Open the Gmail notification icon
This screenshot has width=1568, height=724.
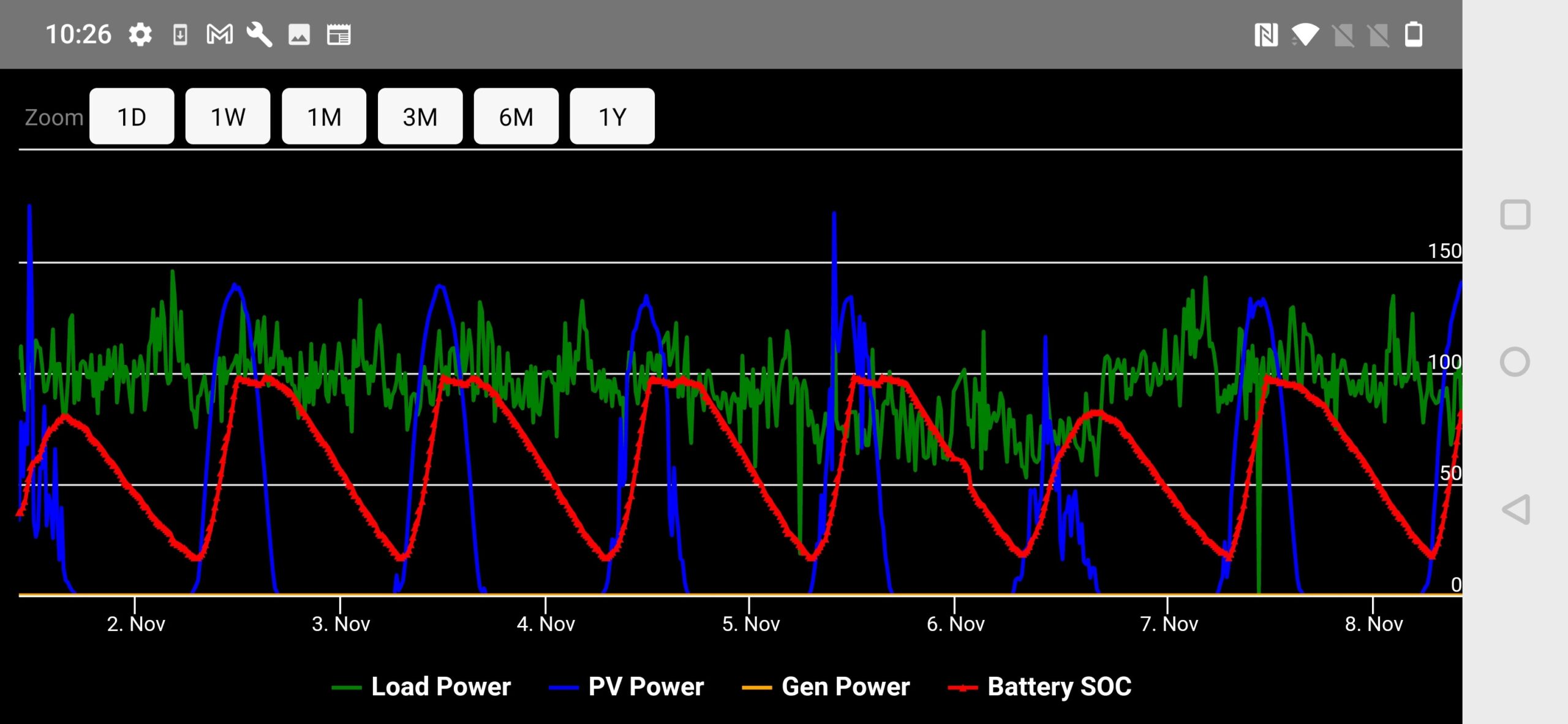tap(219, 35)
